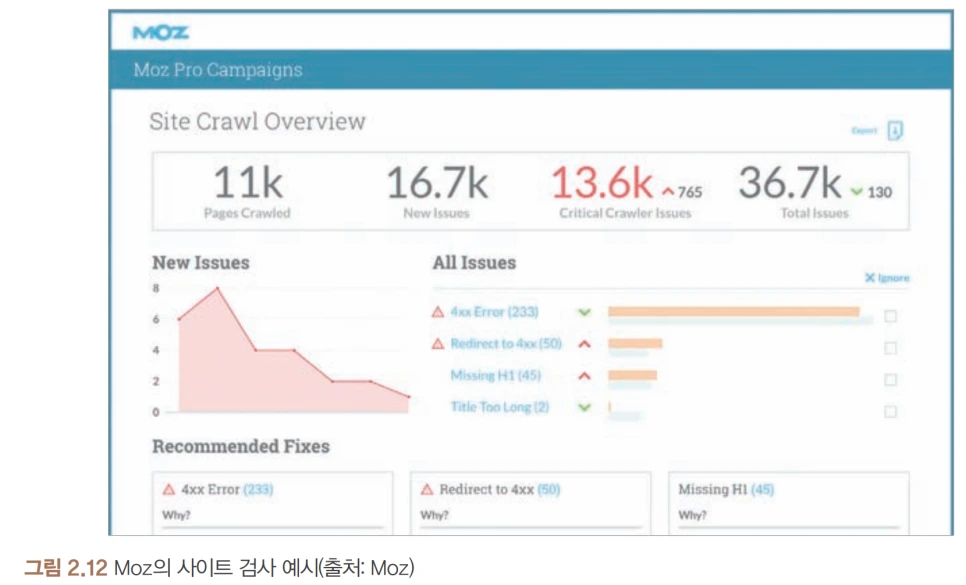Click the Recommended Fixes heading
Viewport: 966px width, 585px height.
(241, 446)
